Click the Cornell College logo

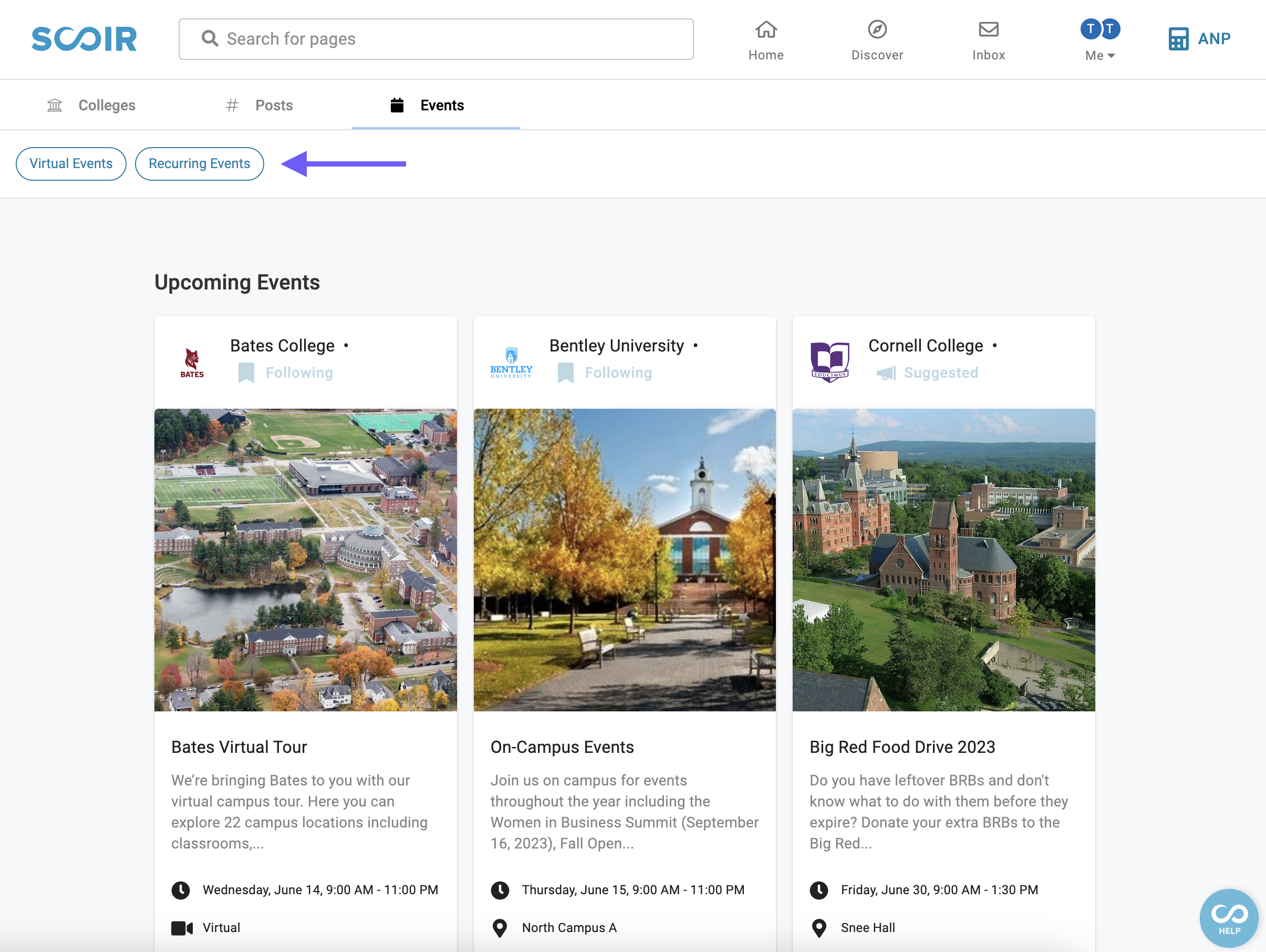(830, 362)
